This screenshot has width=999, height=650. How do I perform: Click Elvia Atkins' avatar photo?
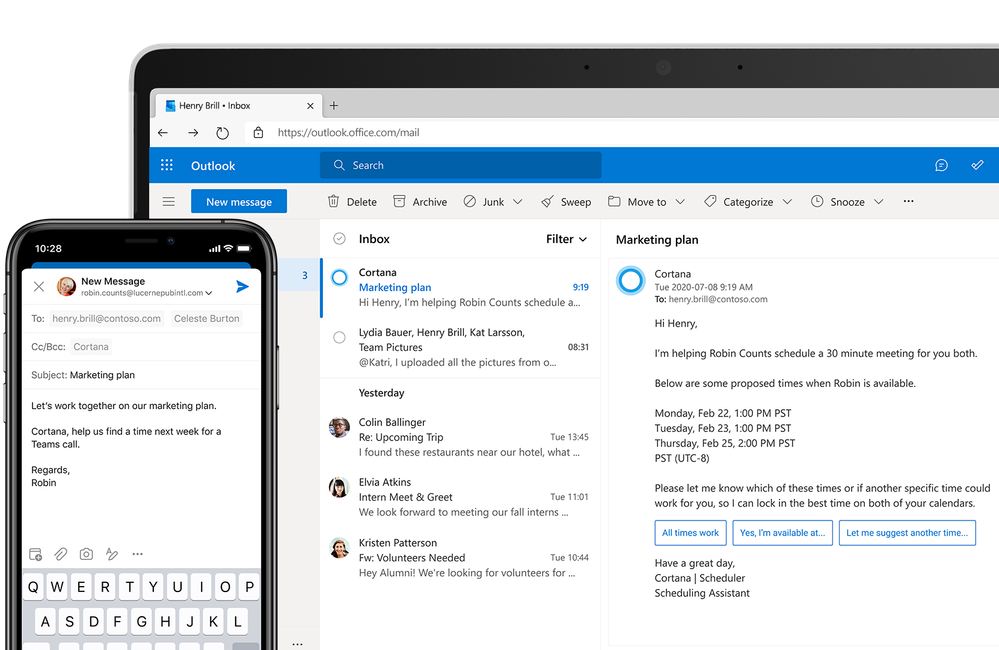[x=339, y=488]
